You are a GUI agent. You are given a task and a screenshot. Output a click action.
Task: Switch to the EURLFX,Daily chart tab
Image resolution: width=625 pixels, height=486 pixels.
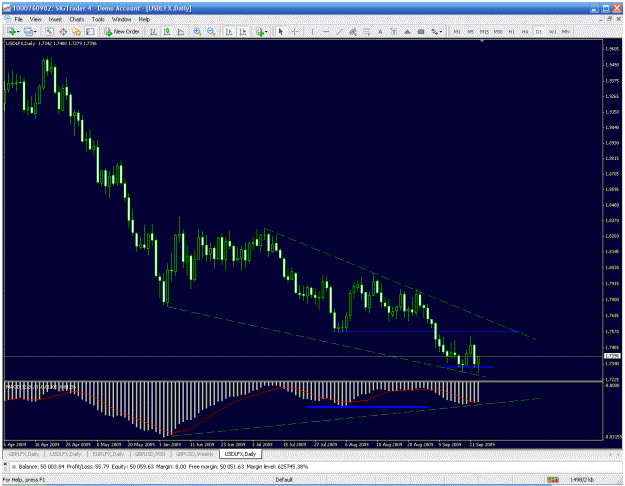(108, 454)
